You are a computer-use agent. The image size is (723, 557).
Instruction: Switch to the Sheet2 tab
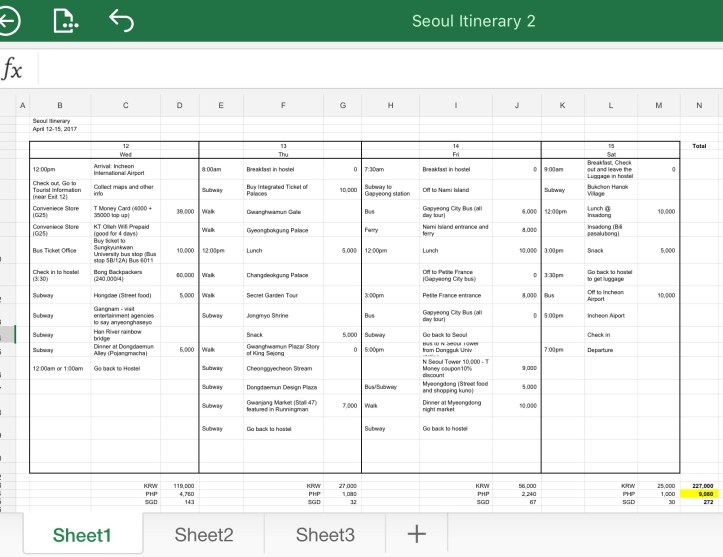tap(204, 535)
